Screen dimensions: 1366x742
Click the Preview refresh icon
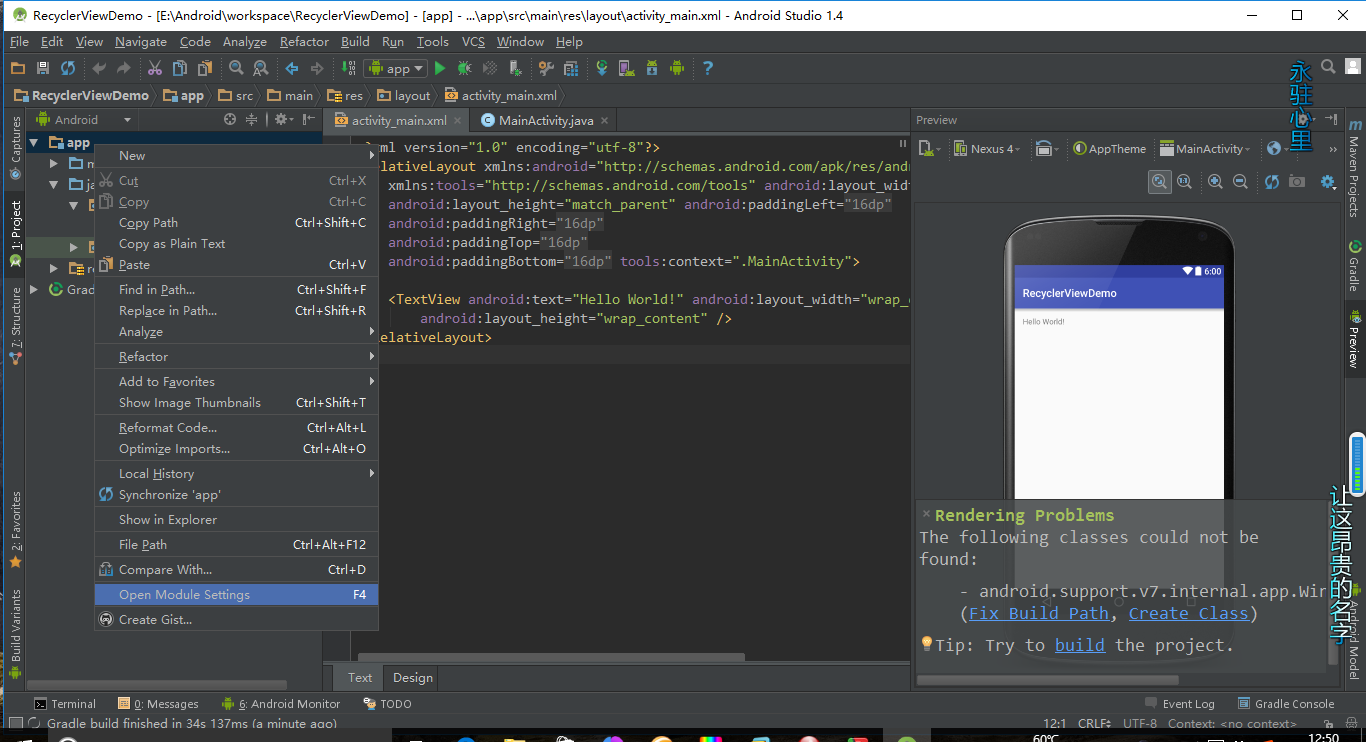(1271, 181)
